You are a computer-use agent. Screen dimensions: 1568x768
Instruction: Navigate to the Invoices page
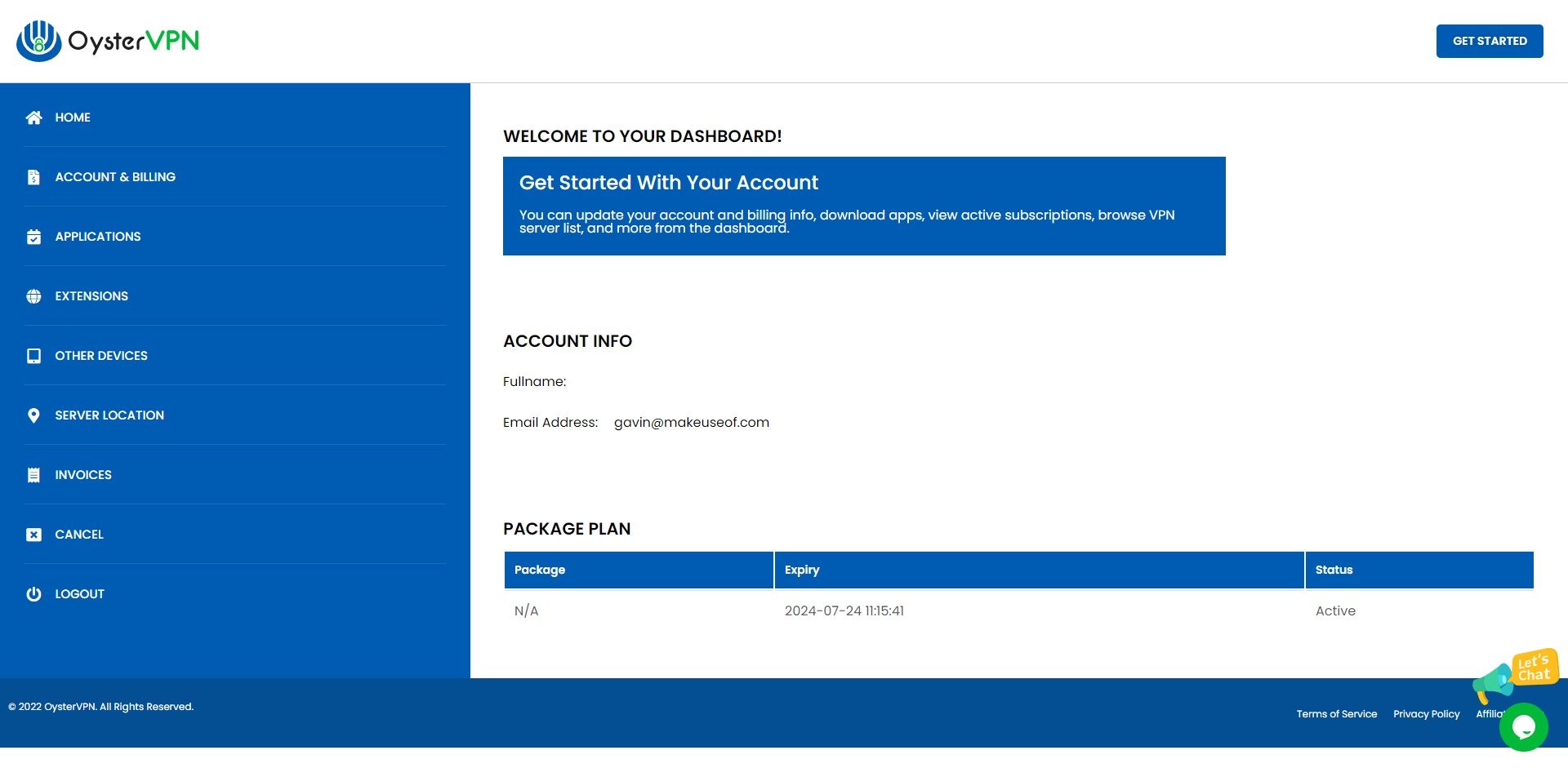coord(82,475)
